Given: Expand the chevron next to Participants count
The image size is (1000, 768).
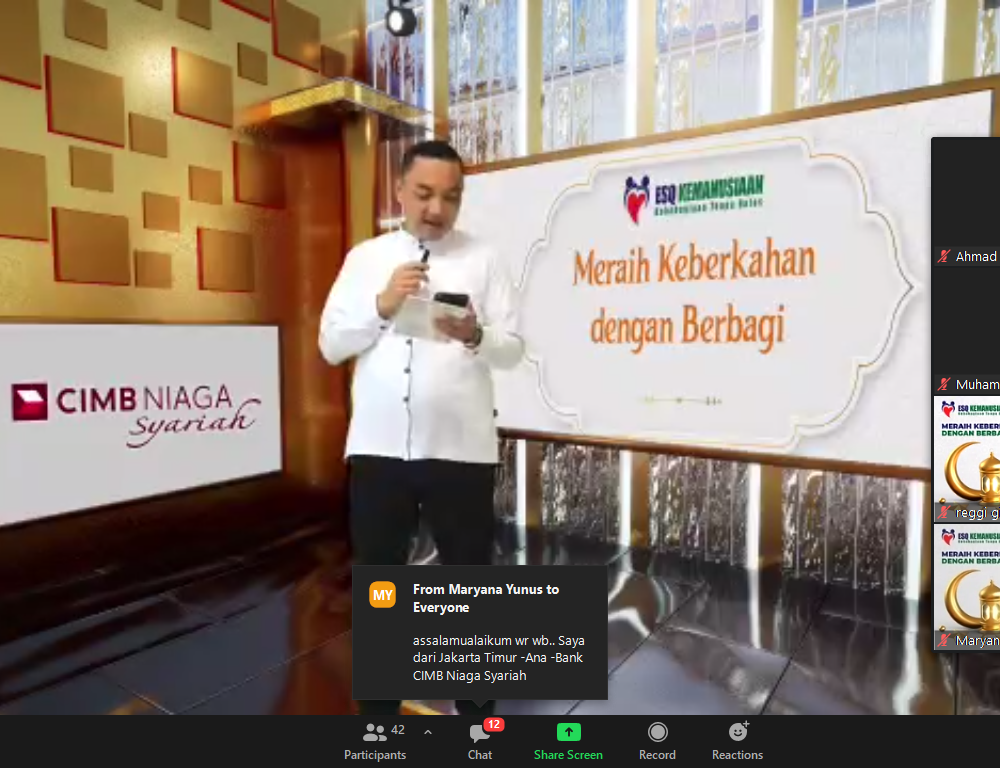Looking at the screenshot, I should click(428, 732).
